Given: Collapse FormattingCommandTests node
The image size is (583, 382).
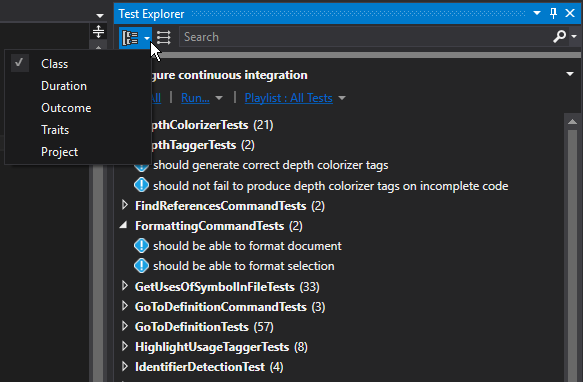Looking at the screenshot, I should tap(123, 225).
